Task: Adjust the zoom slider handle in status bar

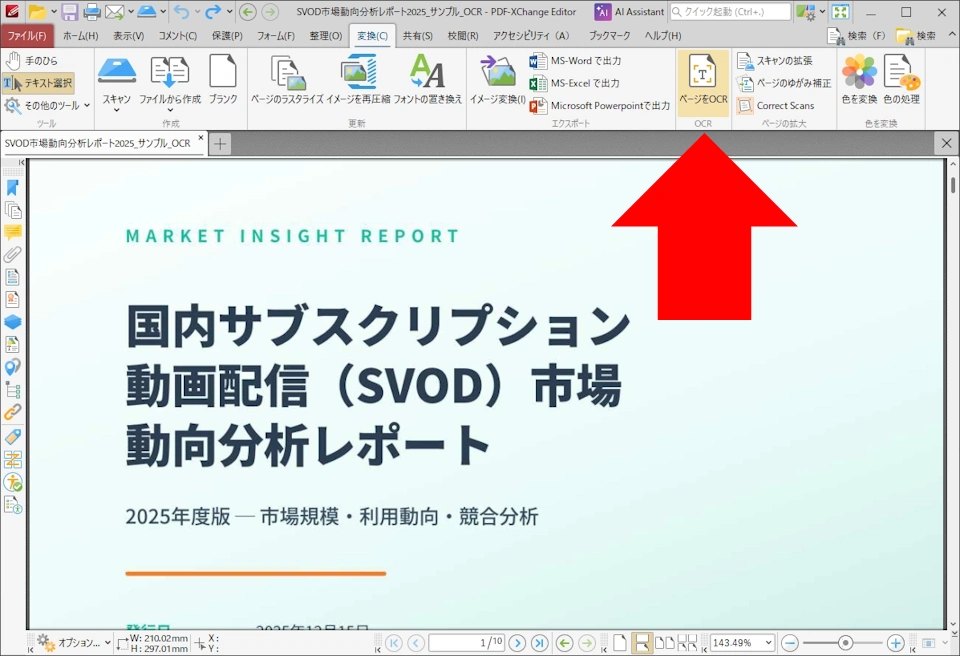Action: pos(846,643)
